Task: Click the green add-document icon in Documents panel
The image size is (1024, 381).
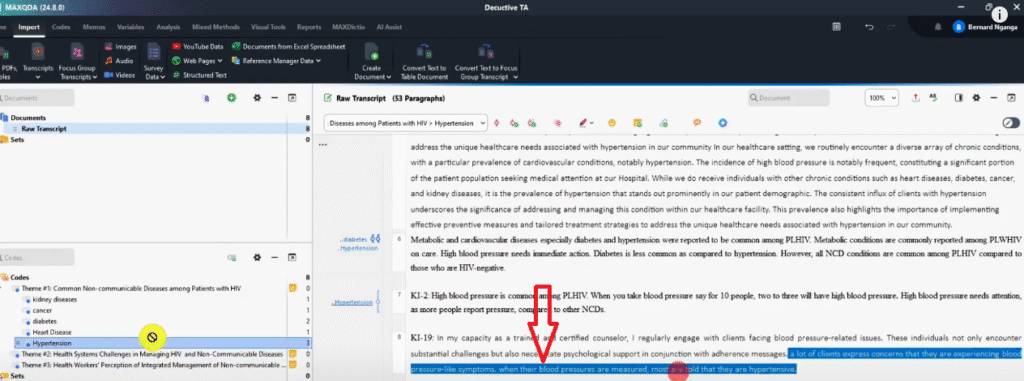Action: 232,97
